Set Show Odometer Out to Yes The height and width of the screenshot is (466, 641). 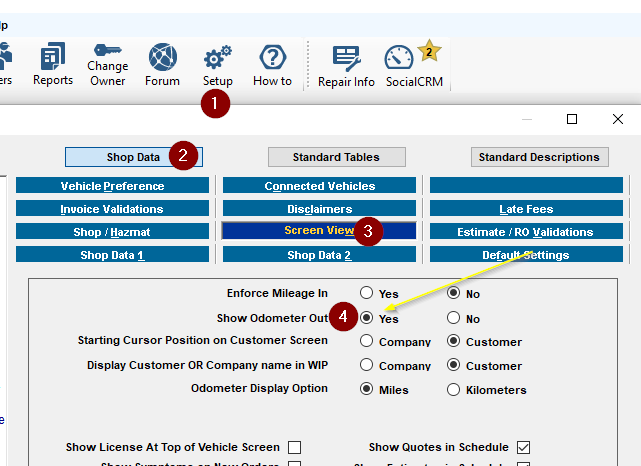(x=366, y=317)
